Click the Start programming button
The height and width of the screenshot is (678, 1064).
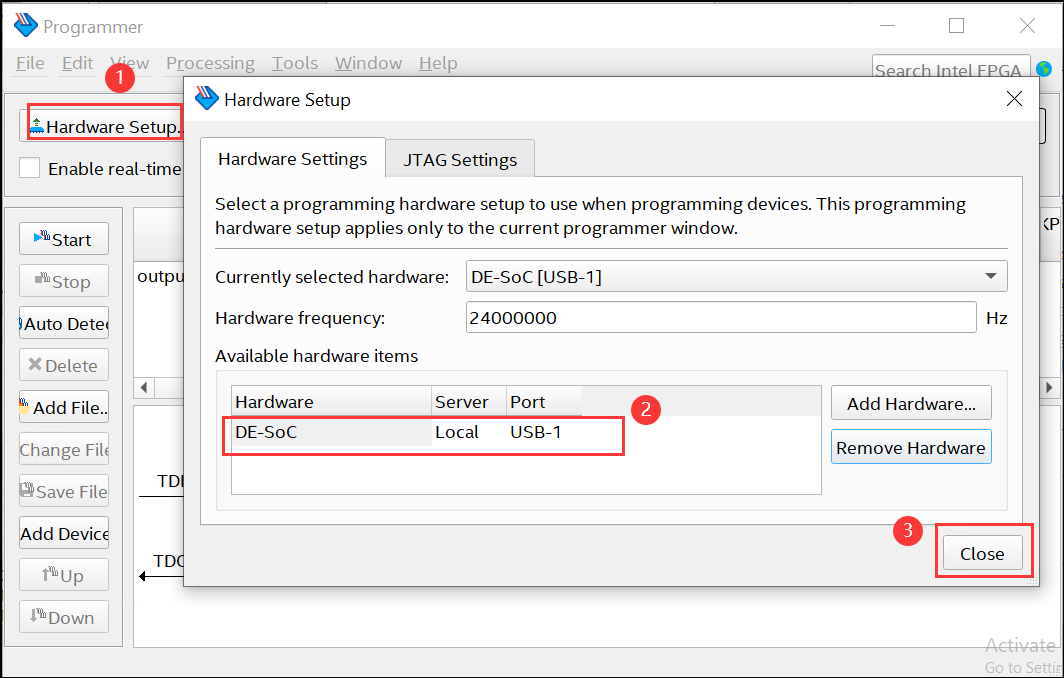(x=64, y=239)
